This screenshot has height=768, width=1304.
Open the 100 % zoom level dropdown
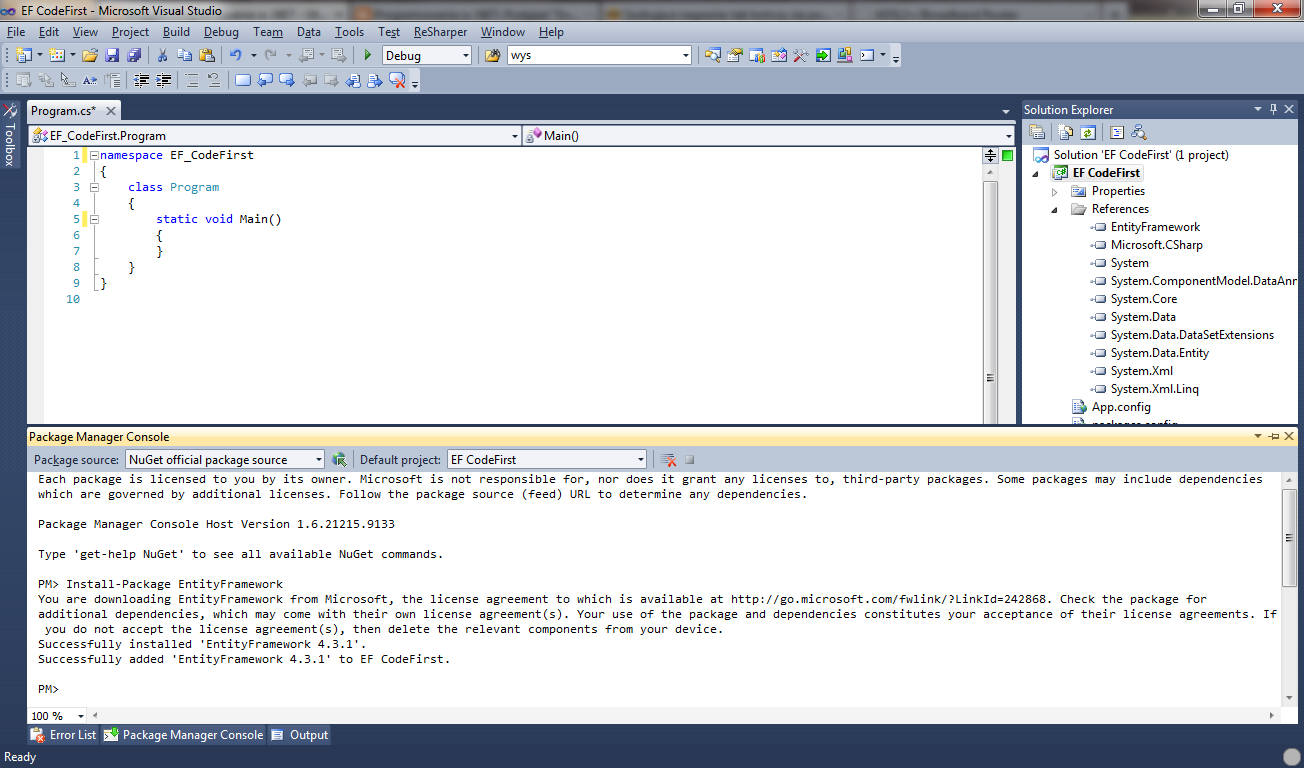click(81, 716)
